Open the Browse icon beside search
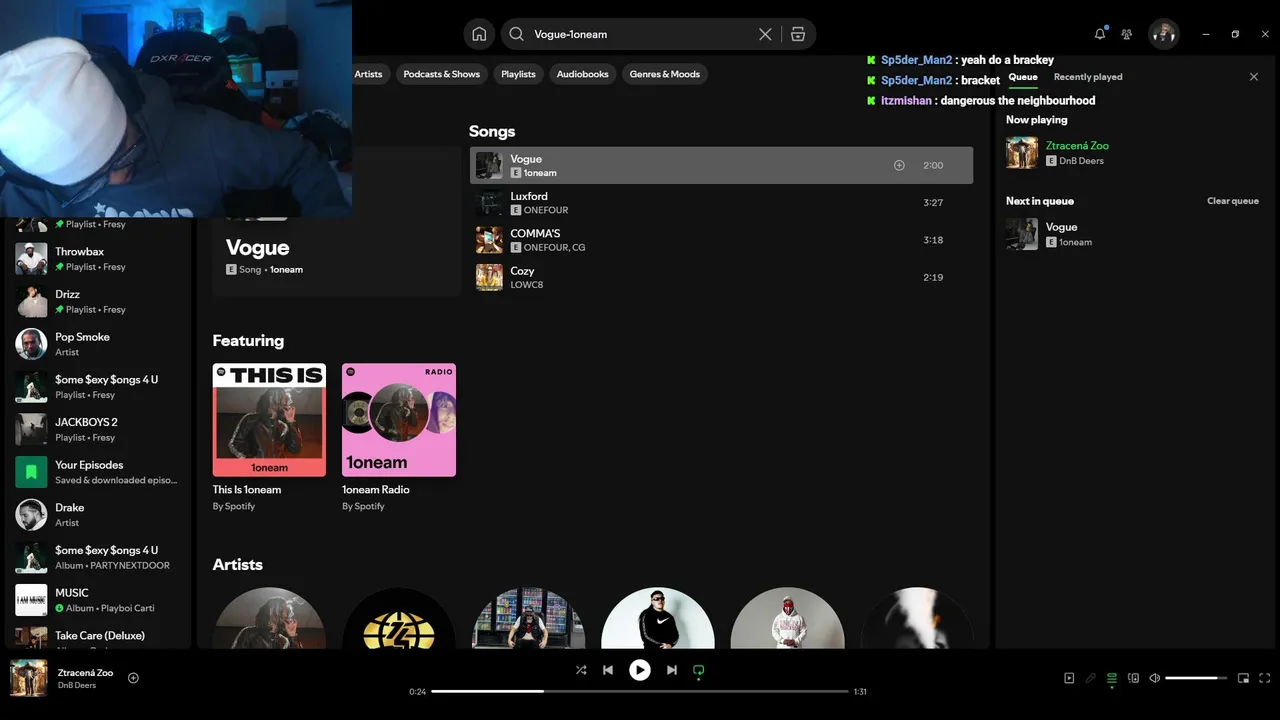This screenshot has width=1280, height=720. 798,34
